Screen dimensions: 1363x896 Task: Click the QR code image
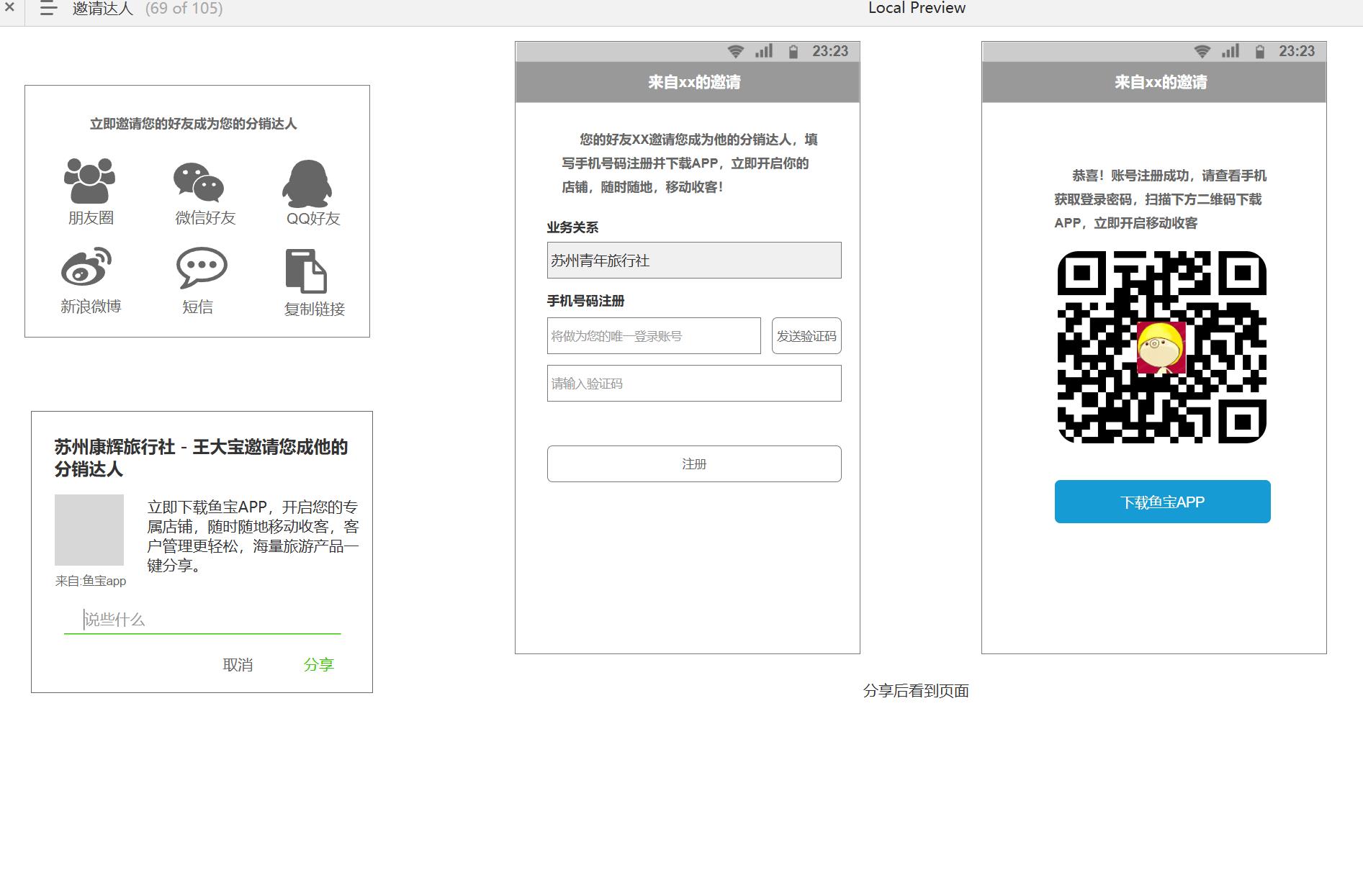pyautogui.click(x=1161, y=347)
